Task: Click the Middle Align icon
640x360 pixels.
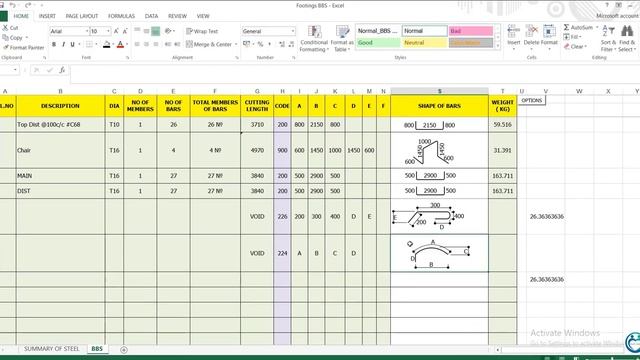Action: [x=147, y=31]
